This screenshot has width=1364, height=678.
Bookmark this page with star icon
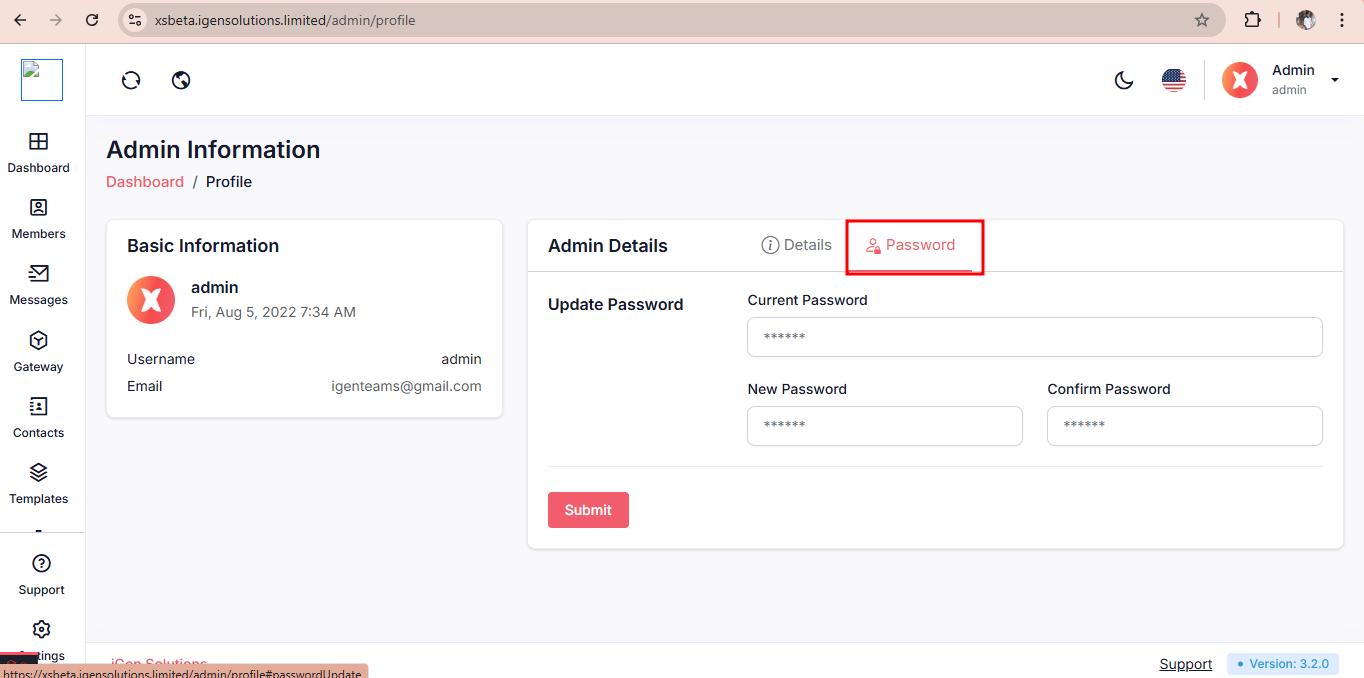(x=1202, y=20)
